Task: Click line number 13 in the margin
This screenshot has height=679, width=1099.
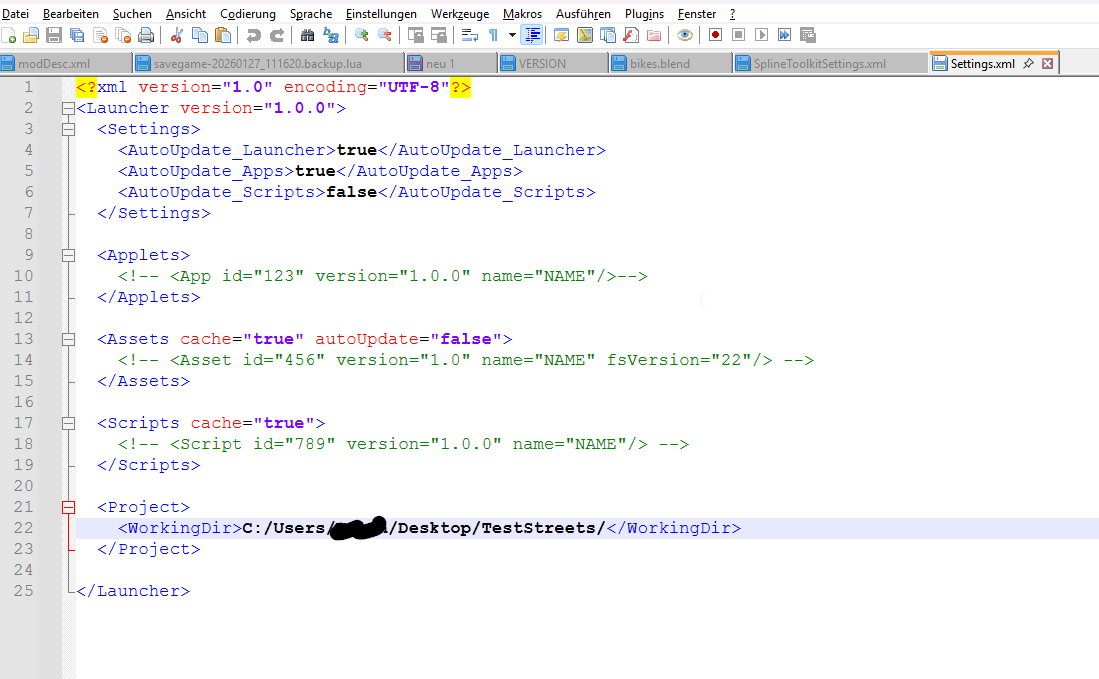Action: click(25, 339)
